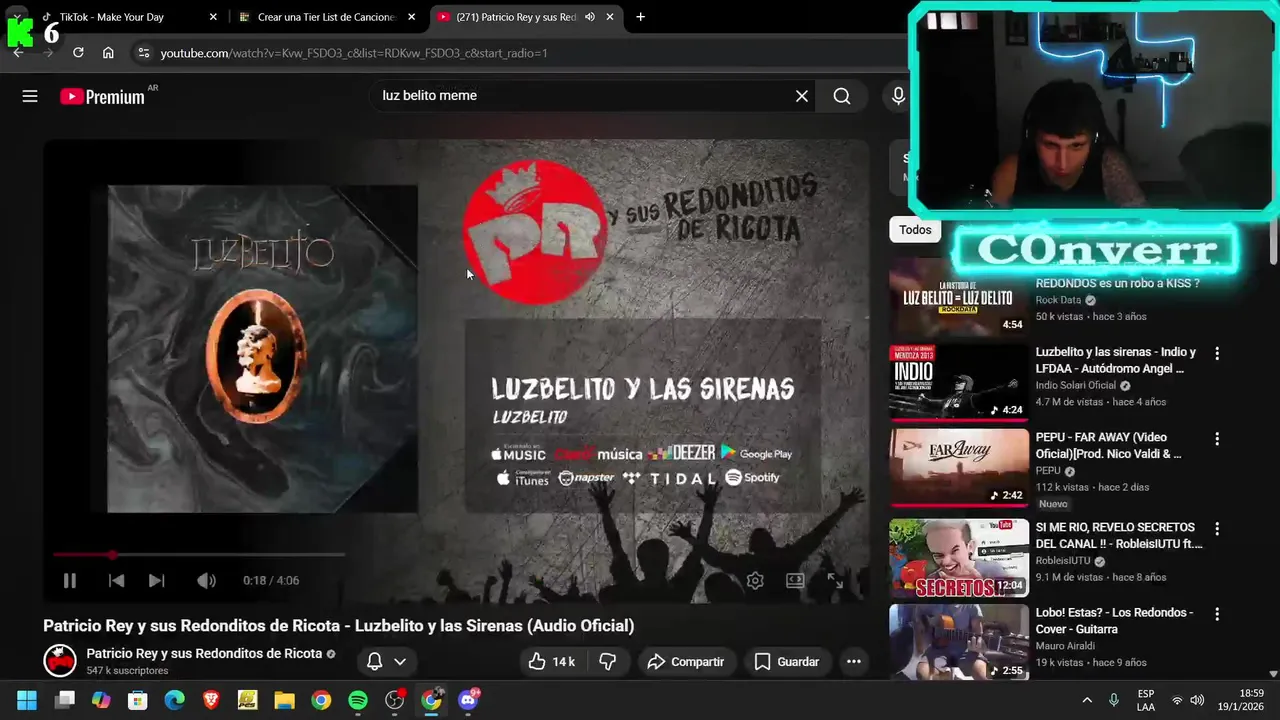Open Microsoft Edge from the taskbar
1280x720 pixels.
[174, 700]
